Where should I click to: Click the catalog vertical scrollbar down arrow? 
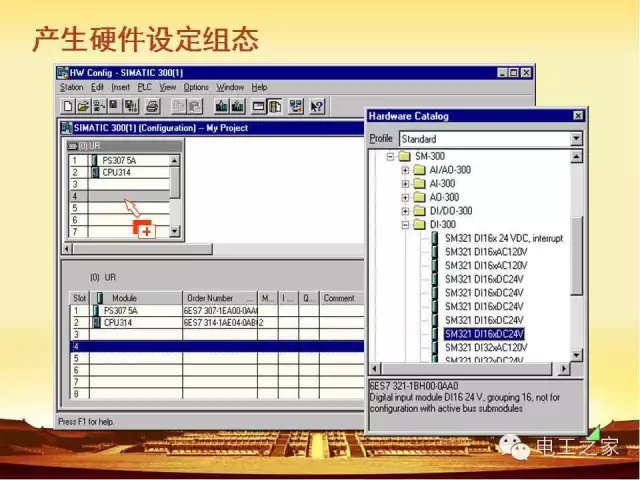pyautogui.click(x=576, y=356)
